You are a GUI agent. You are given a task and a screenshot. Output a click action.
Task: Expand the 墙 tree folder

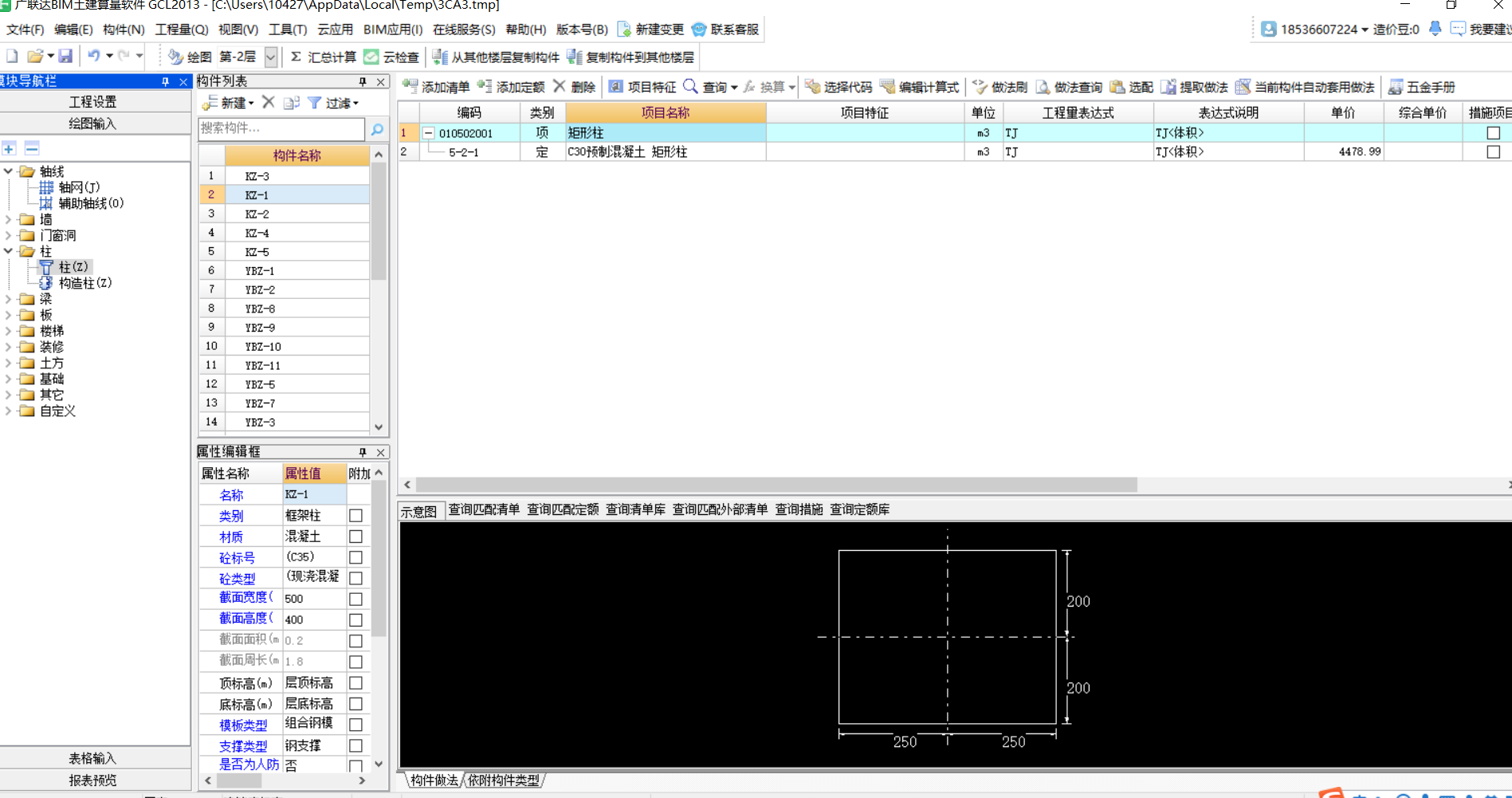[8, 219]
